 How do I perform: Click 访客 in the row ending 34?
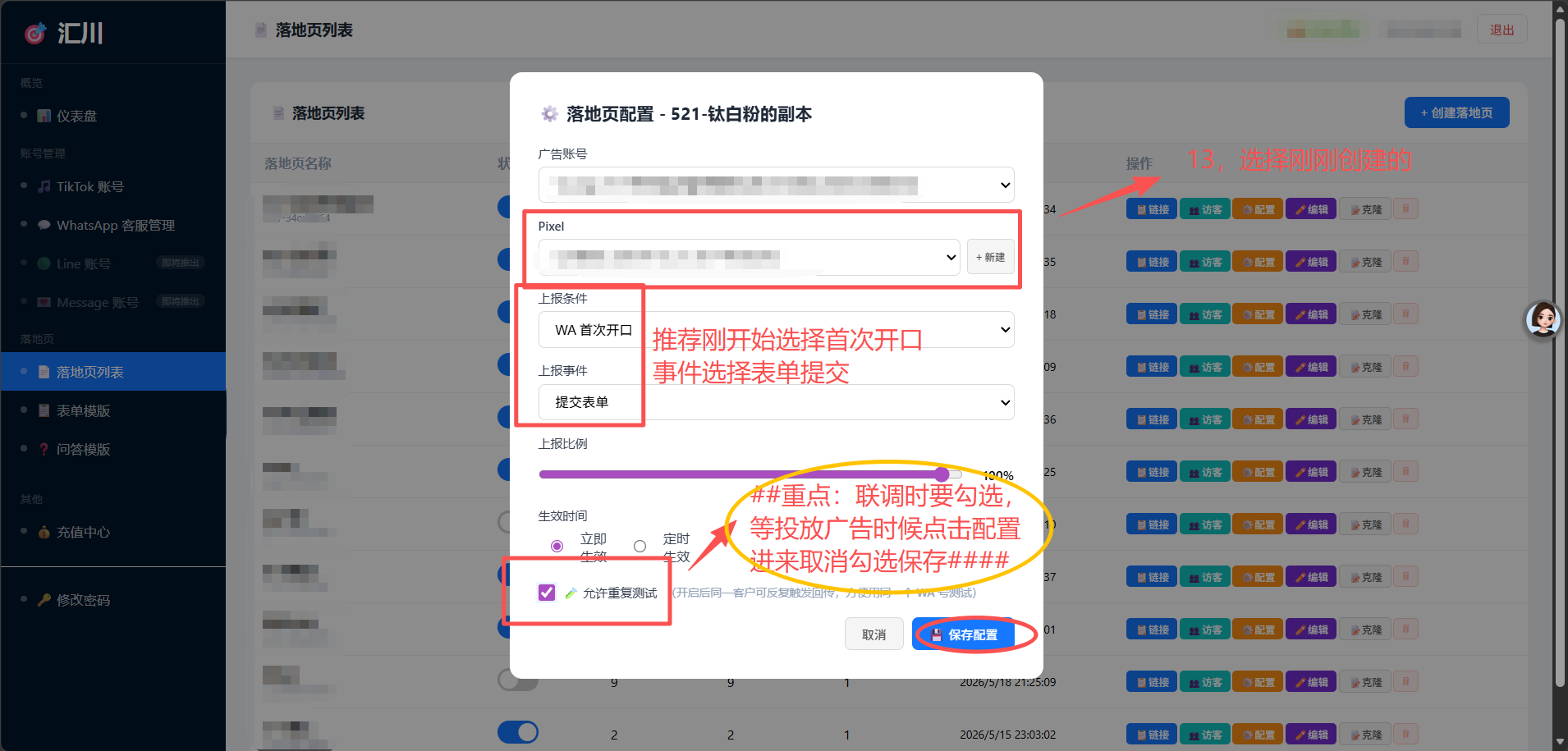point(1204,209)
